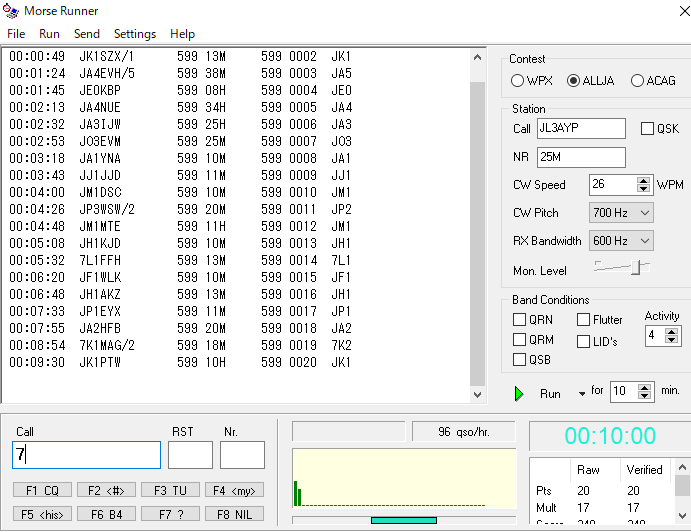691x532 pixels.
Task: Click the log scroll down arrow
Action: click(477, 395)
